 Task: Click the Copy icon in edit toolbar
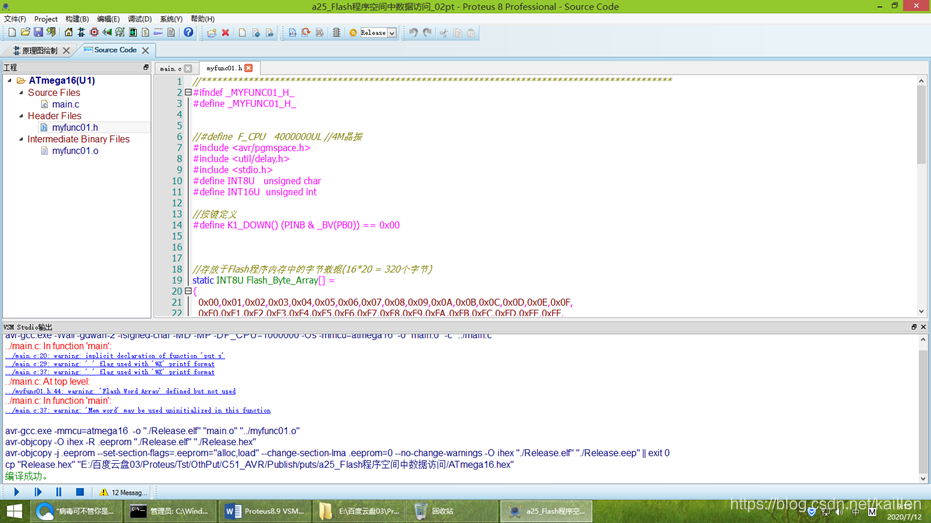(458, 33)
